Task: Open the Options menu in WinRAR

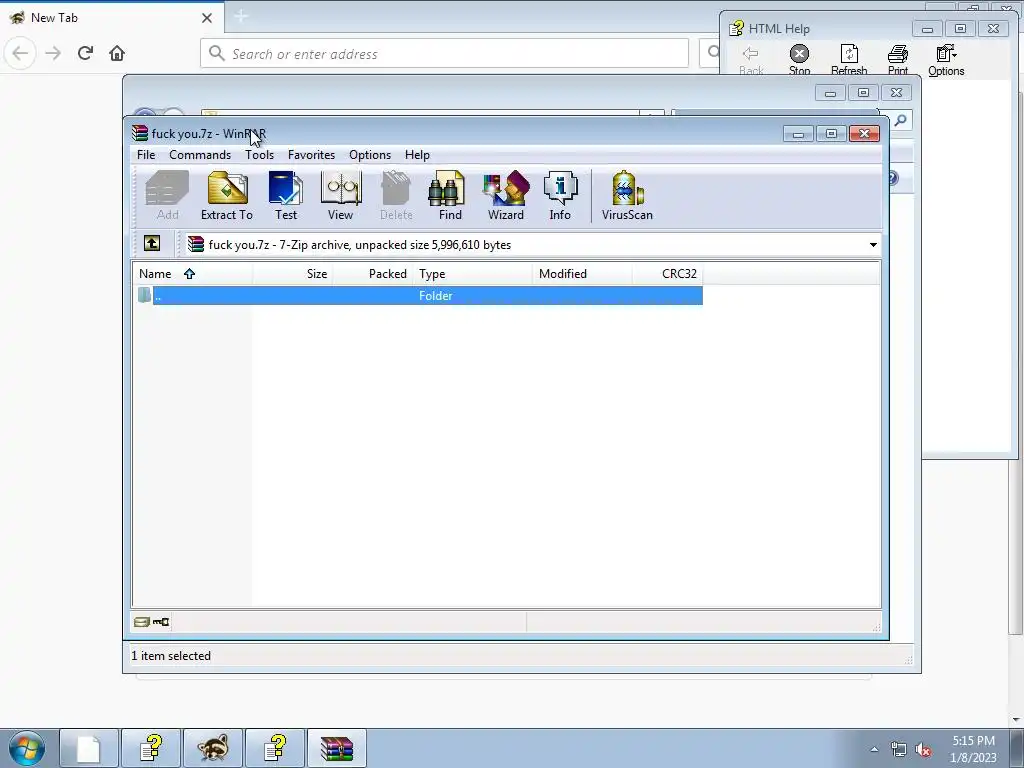Action: click(x=370, y=155)
